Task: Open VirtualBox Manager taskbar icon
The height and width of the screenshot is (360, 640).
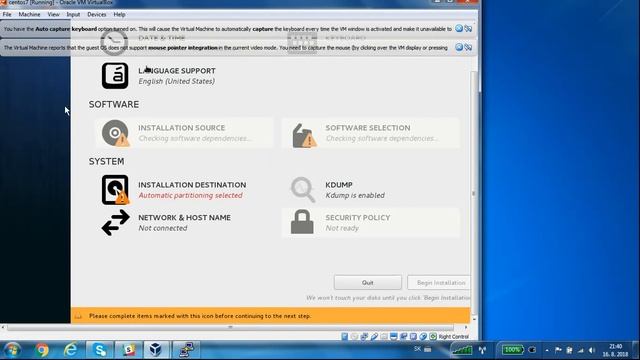Action: pyautogui.click(x=155, y=350)
